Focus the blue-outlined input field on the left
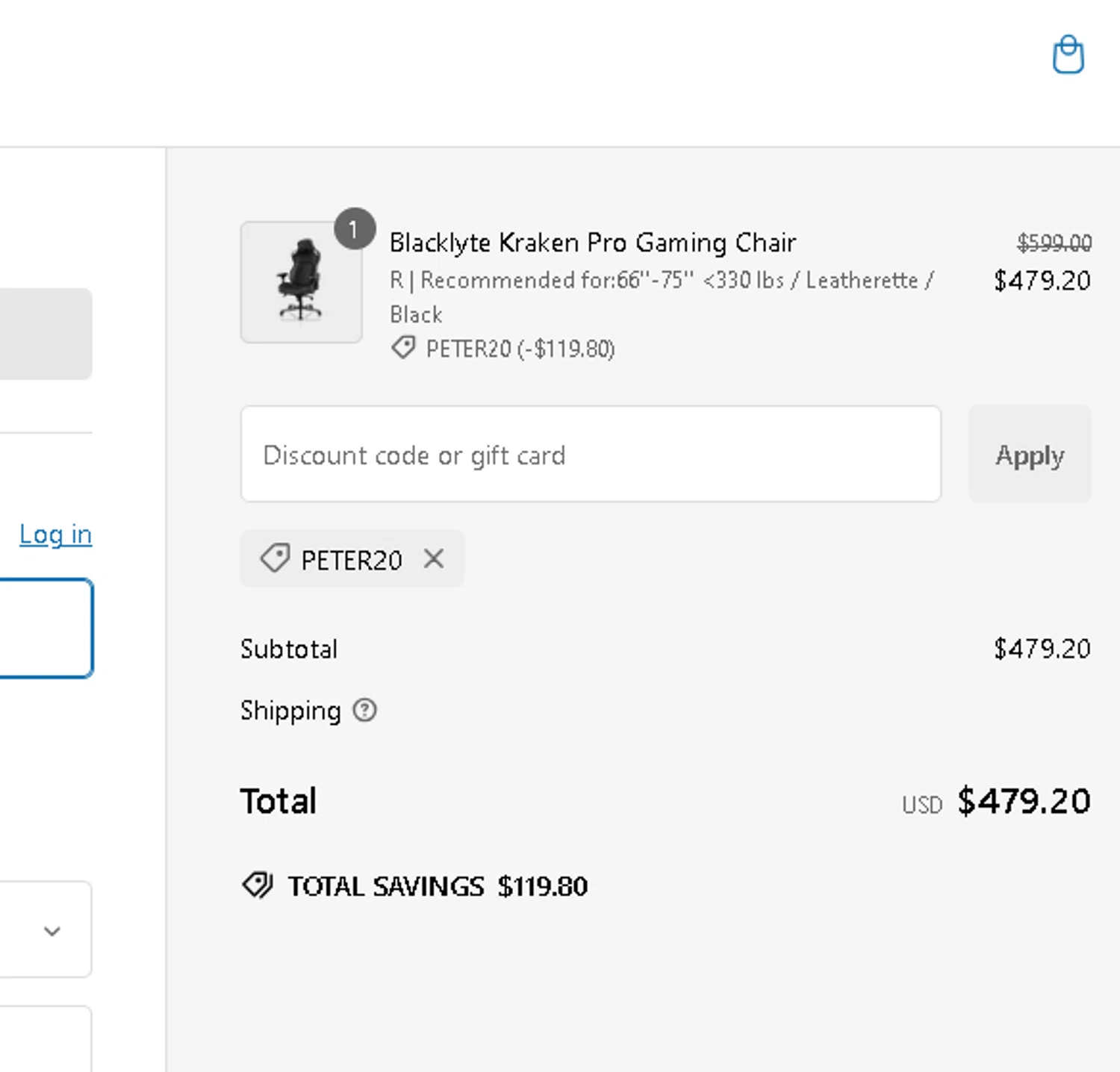The image size is (1120, 1072). tap(46, 629)
